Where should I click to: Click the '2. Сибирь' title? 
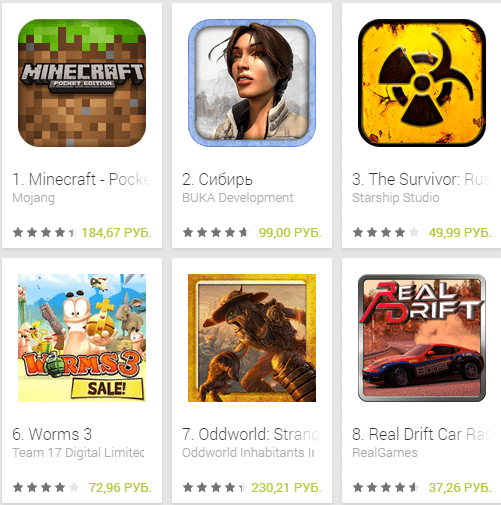click(x=217, y=179)
